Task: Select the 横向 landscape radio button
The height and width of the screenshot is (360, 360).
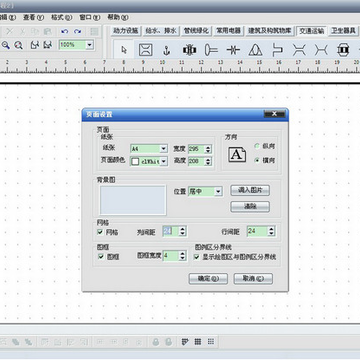Action: coord(257,160)
